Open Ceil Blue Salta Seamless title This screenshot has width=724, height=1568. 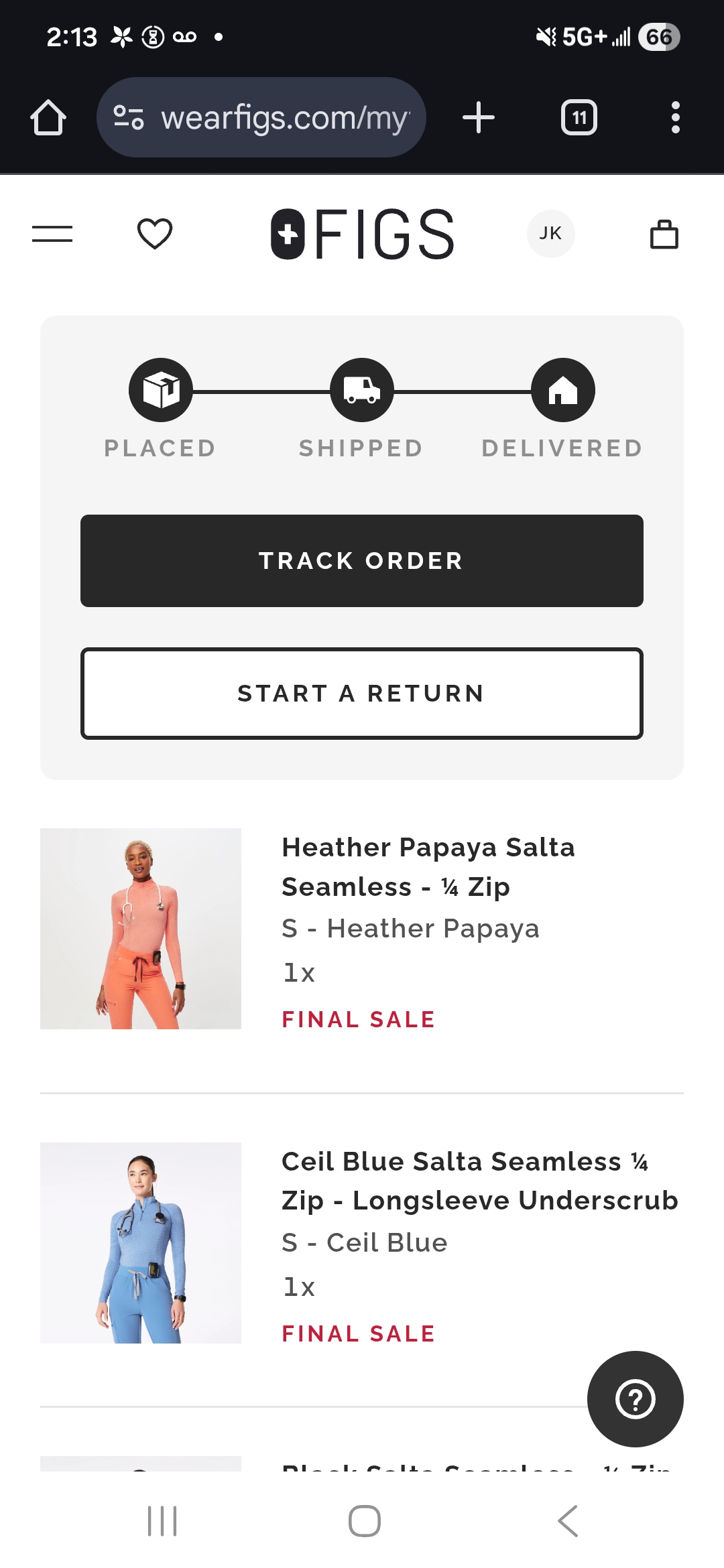click(x=479, y=1181)
